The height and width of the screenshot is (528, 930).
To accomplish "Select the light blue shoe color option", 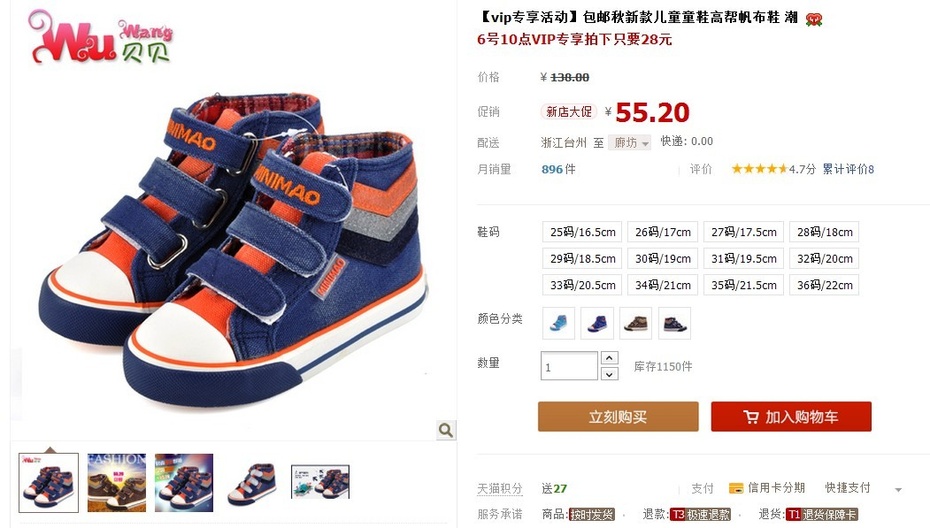I will (559, 323).
